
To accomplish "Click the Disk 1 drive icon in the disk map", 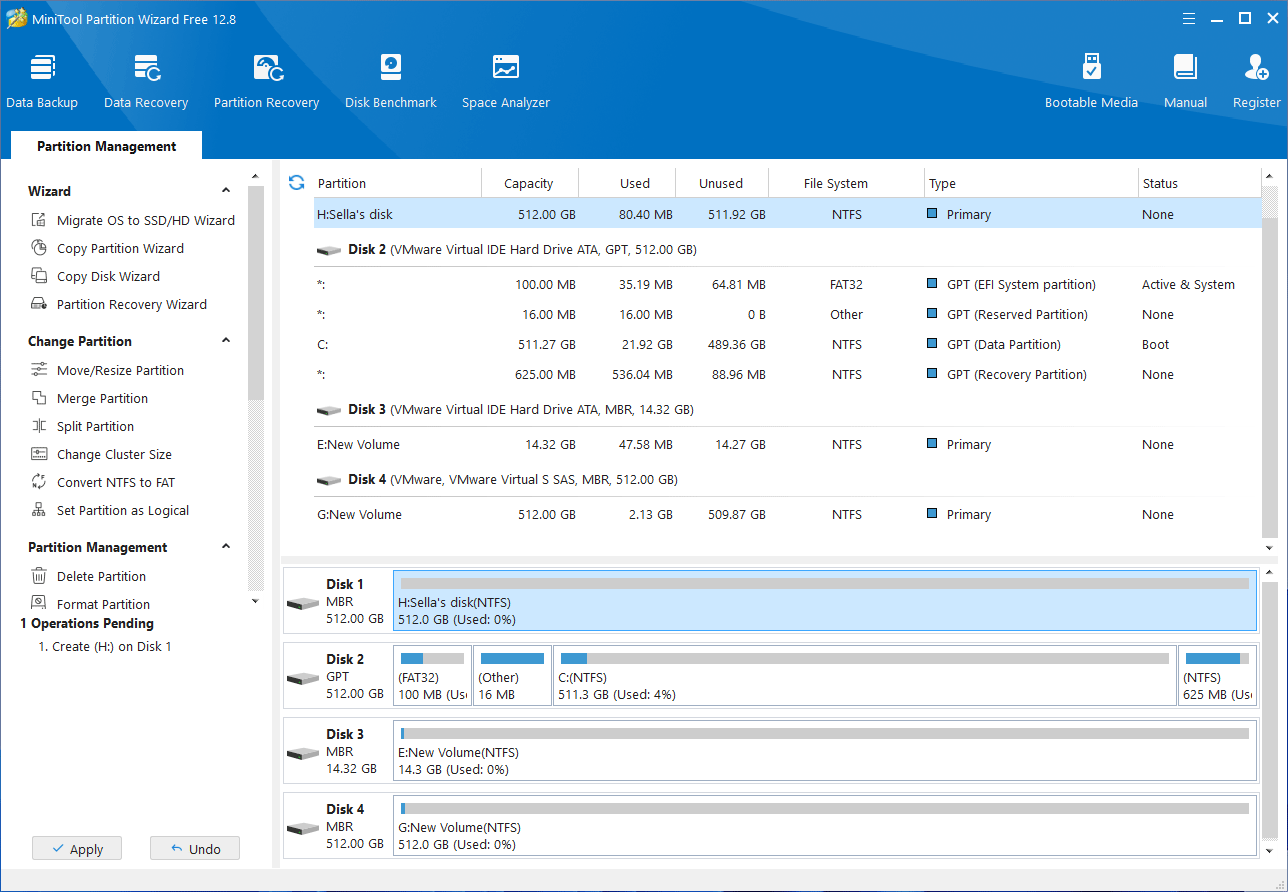I will pos(303,603).
